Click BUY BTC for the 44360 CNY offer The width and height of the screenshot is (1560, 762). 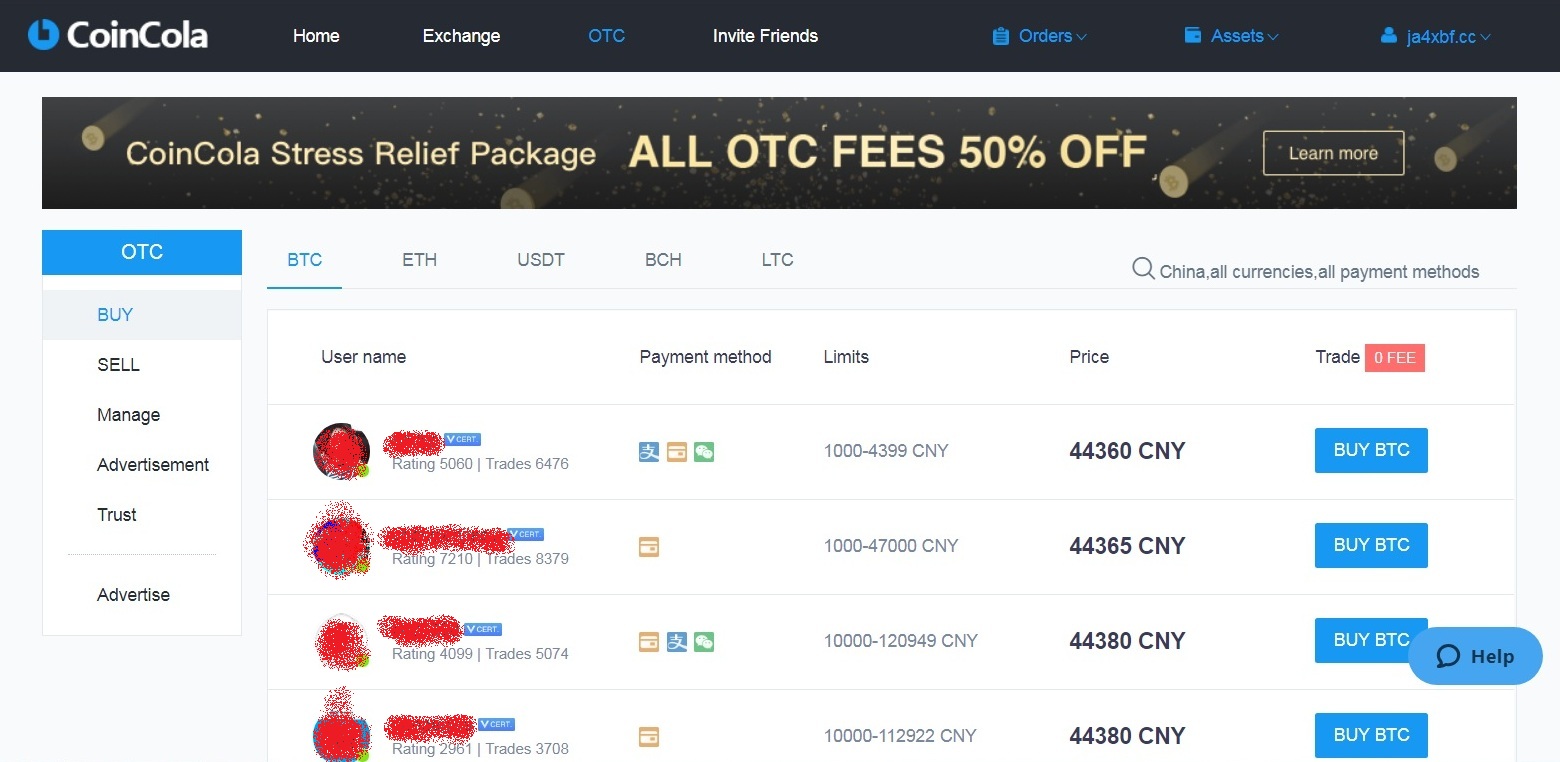pos(1370,450)
